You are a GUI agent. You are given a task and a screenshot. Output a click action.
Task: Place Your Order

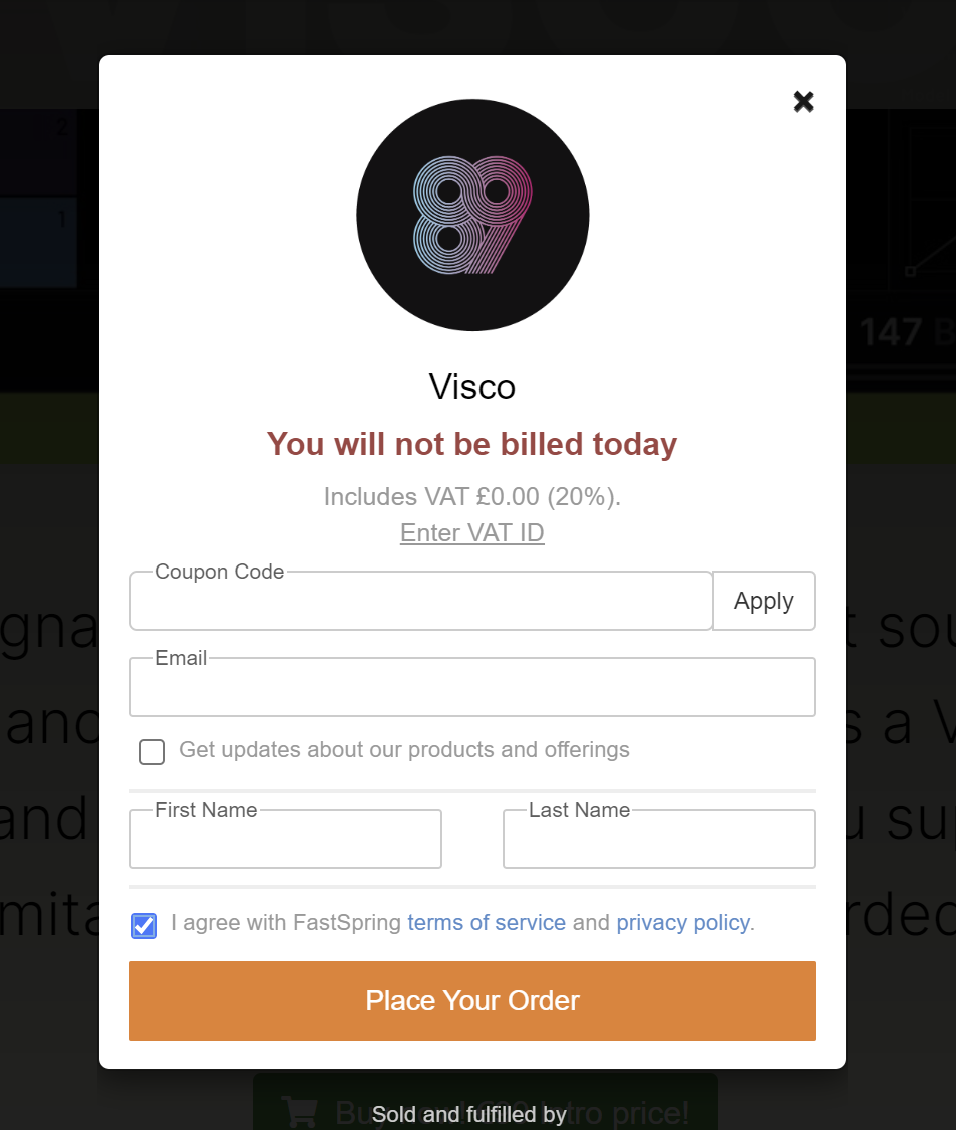pyautogui.click(x=473, y=1000)
